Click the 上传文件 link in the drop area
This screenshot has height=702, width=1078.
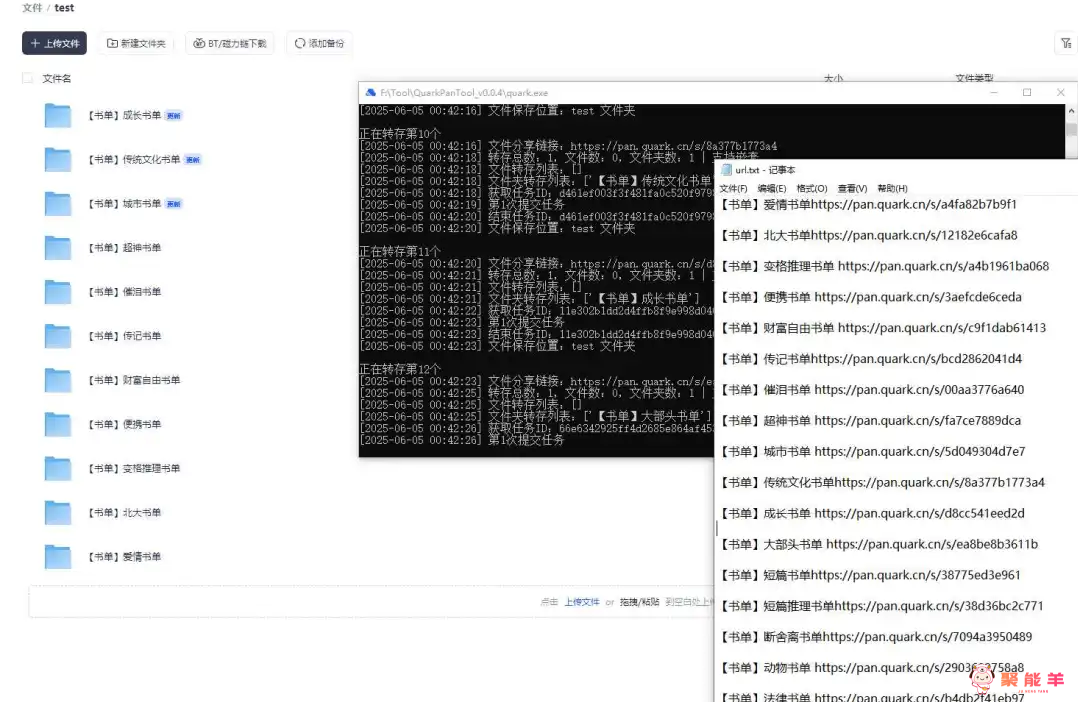click(582, 602)
